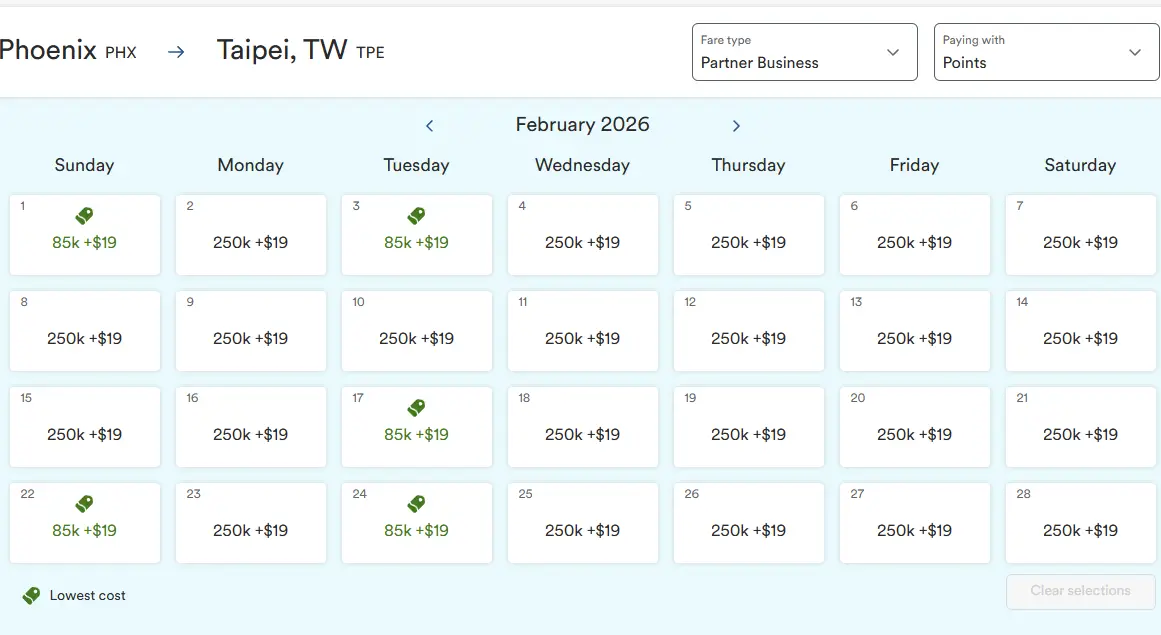Viewport: 1161px width, 635px height.
Task: Pick February 28 date cell
Action: pyautogui.click(x=1080, y=523)
